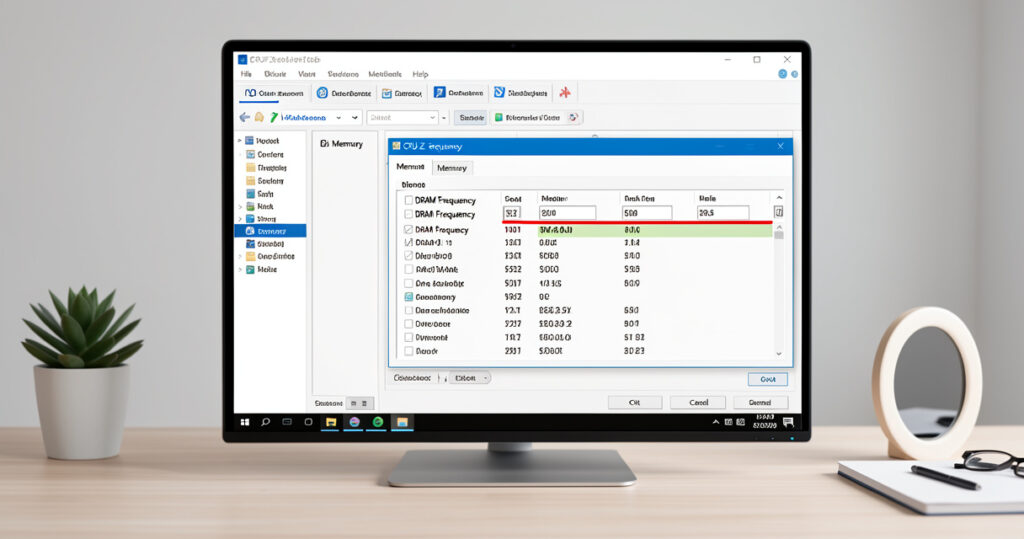Open the empty combo box in navigation toolbar
Viewport: 1024px width, 539px height.
(402, 118)
